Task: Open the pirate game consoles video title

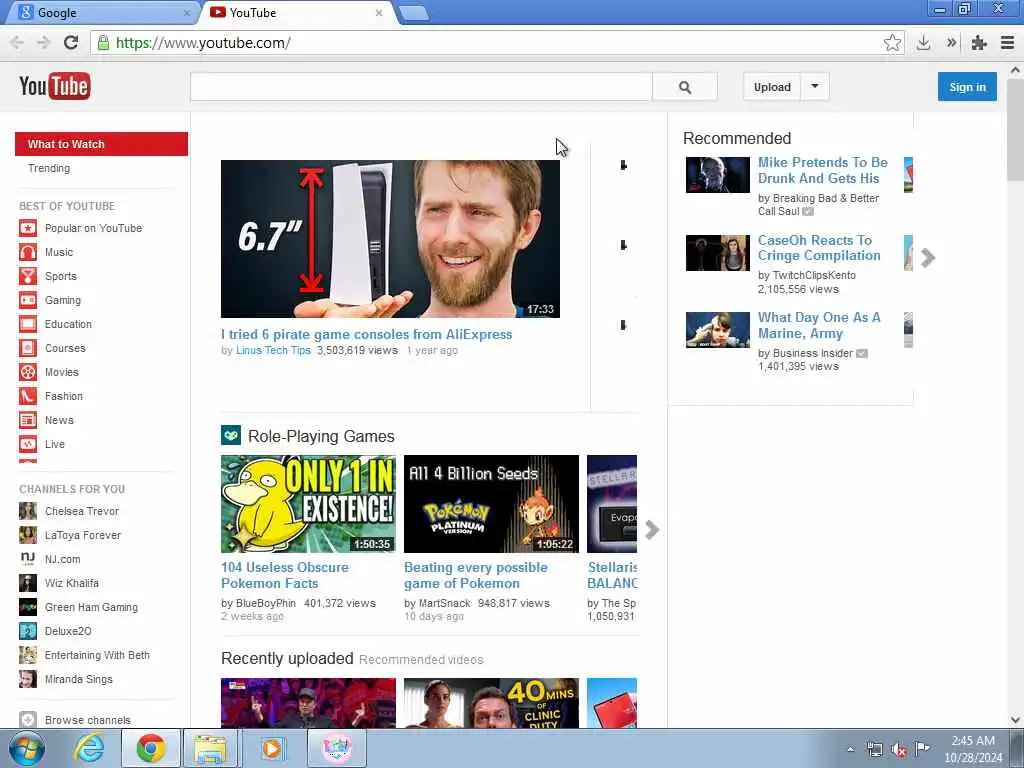Action: 366,334
